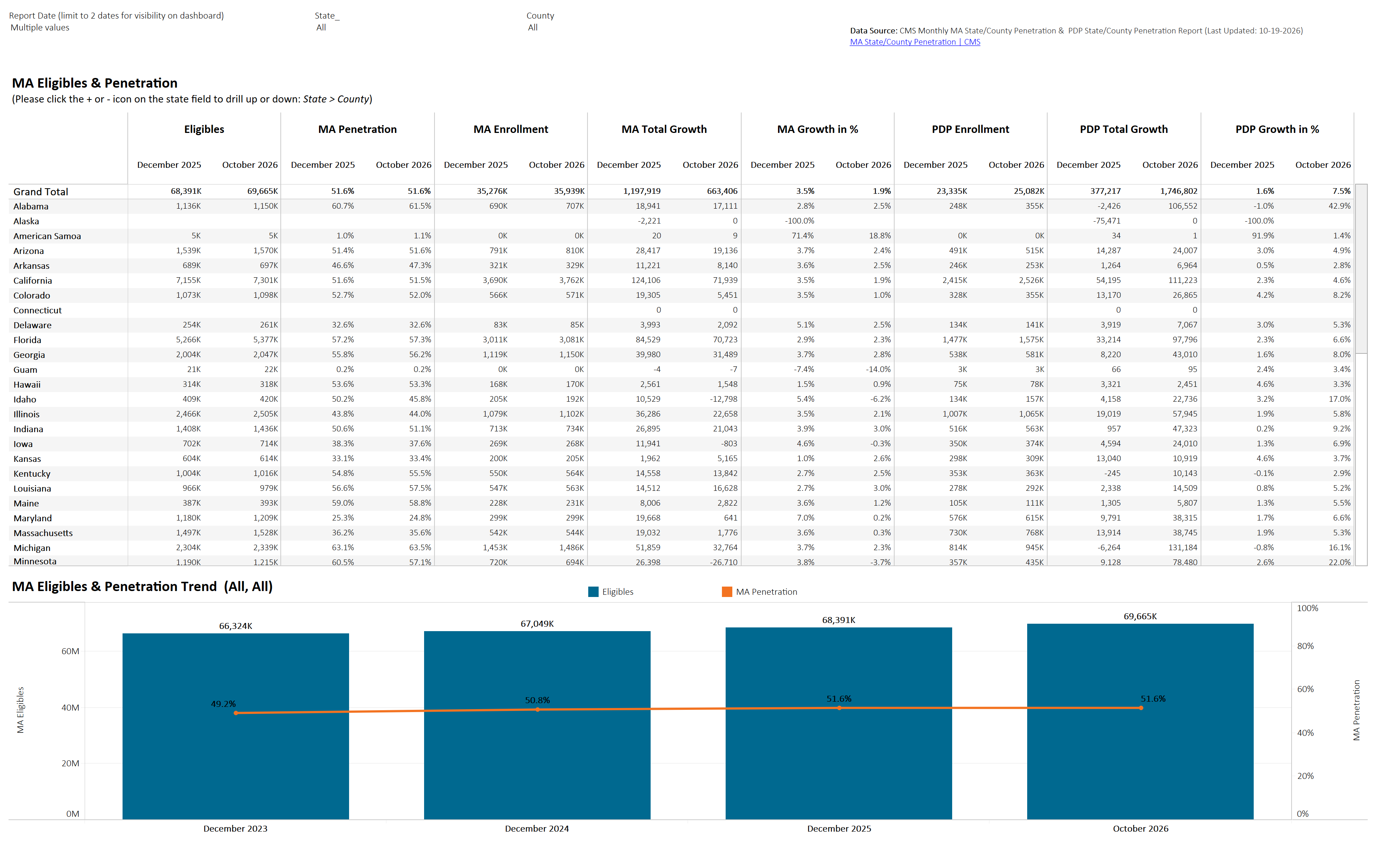Image resolution: width=1377 pixels, height=868 pixels.
Task: Select the MA Penetration column header
Action: tap(357, 129)
